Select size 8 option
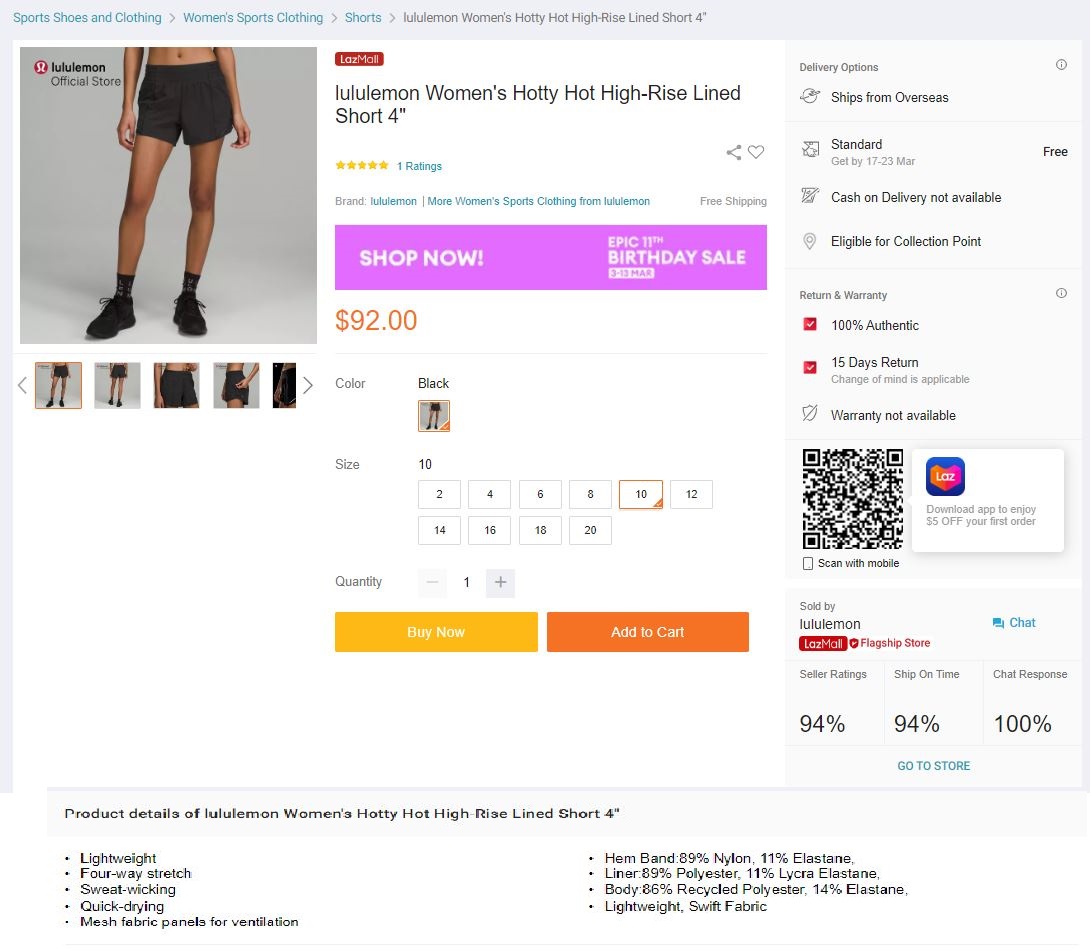This screenshot has height=950, width=1091. point(590,494)
